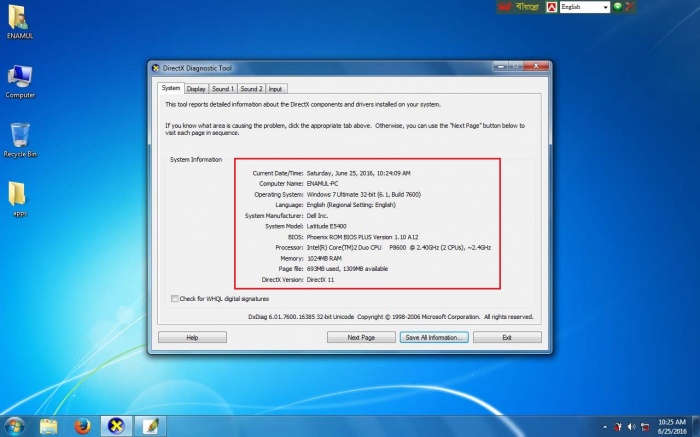The image size is (700, 437).
Task: Open the Recycle Bin icon
Action: click(20, 140)
